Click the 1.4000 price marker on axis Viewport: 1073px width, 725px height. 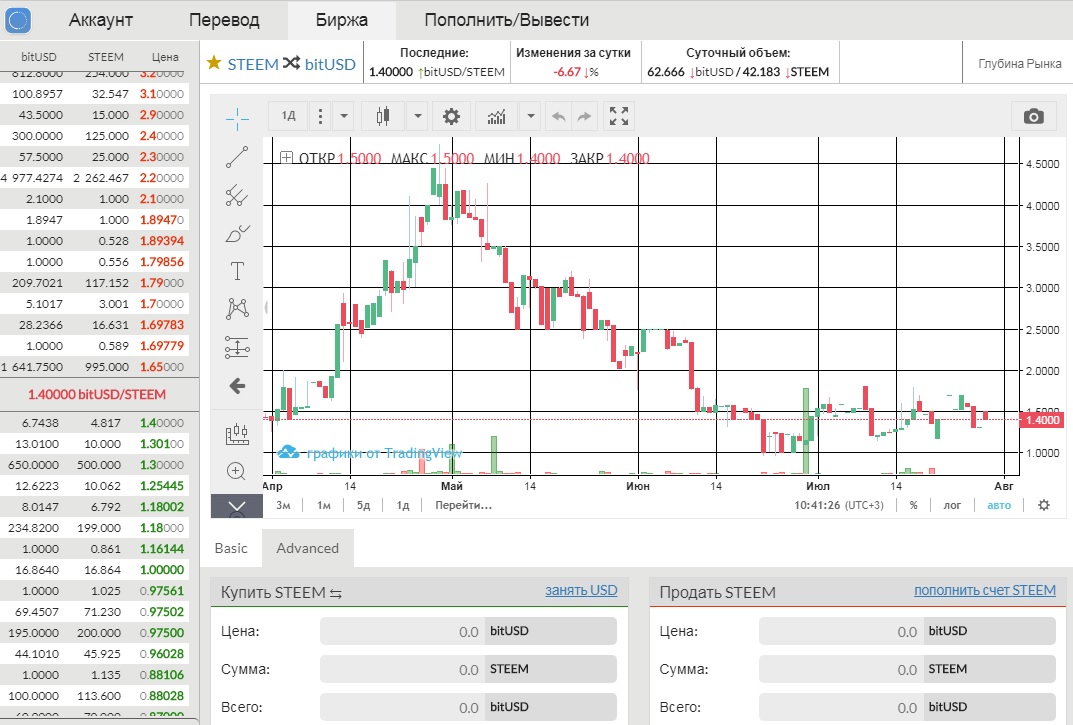pyautogui.click(x=1041, y=420)
